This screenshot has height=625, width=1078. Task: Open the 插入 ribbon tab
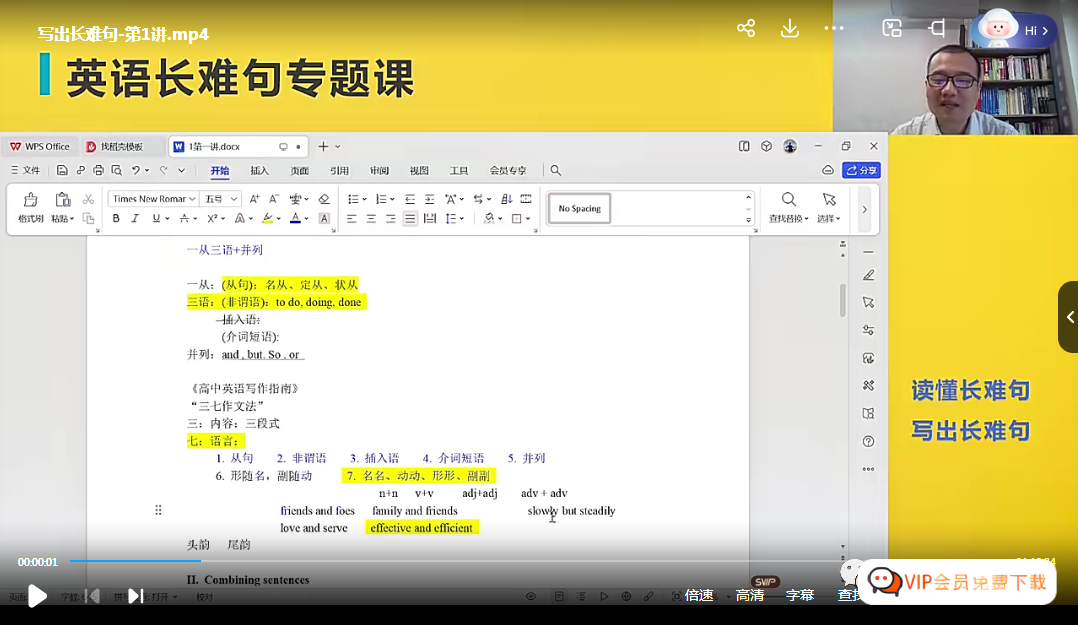pos(259,171)
